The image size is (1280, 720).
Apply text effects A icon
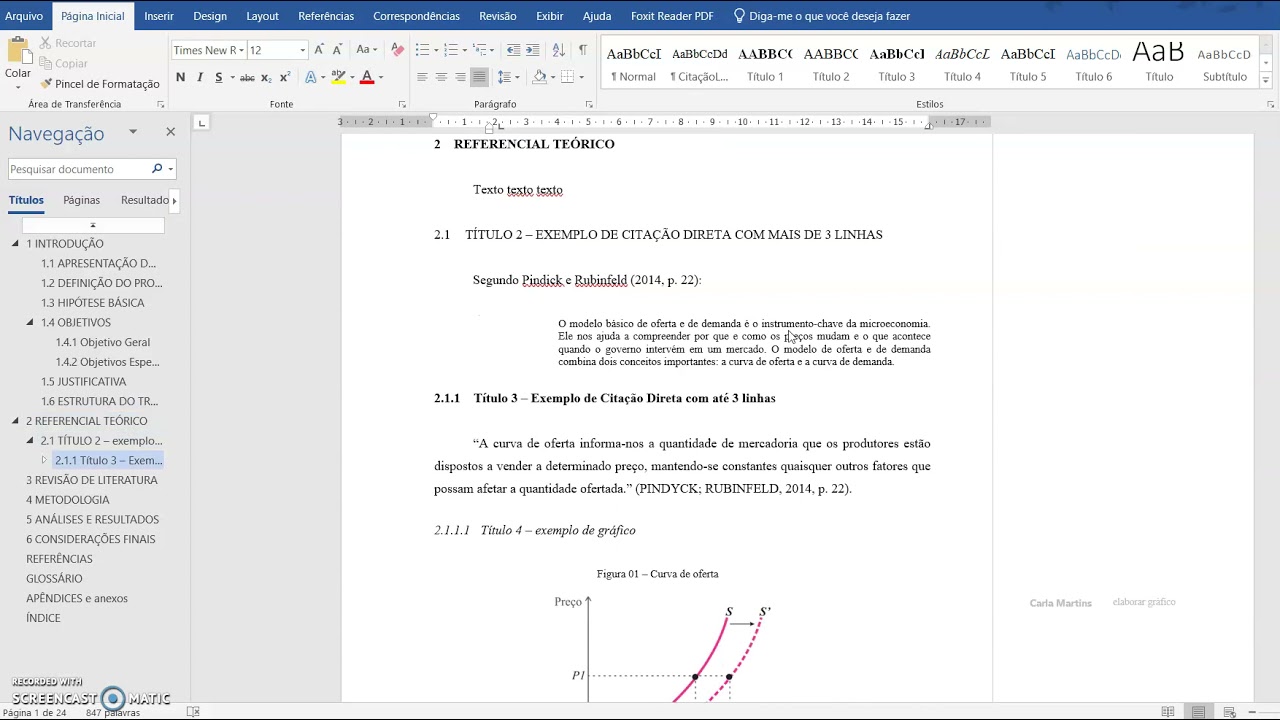pos(311,77)
